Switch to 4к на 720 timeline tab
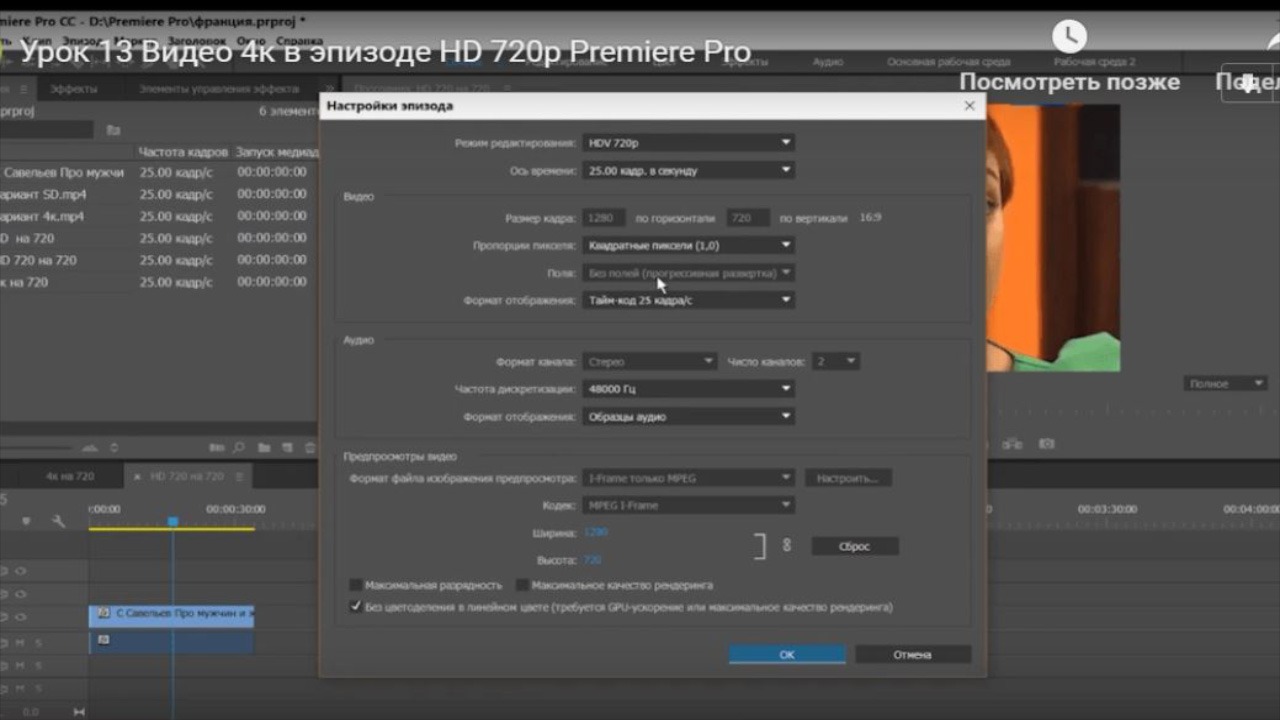The image size is (1280, 720). point(70,477)
